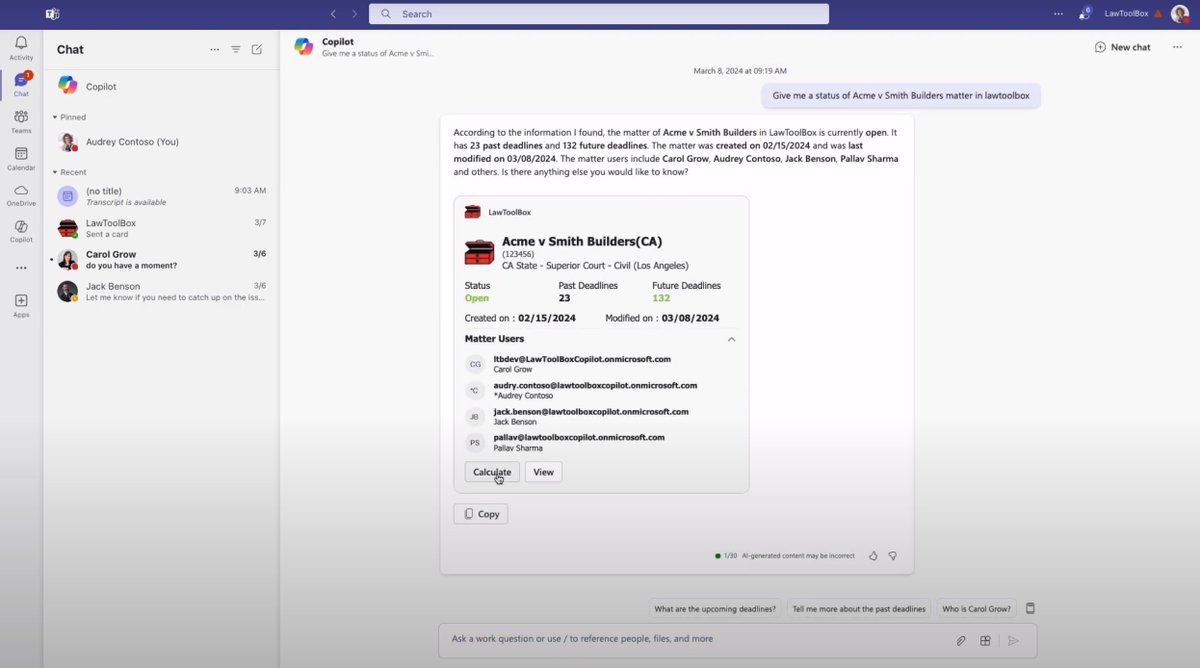The image size is (1200, 668).
Task: Open the people notifications icon with badge
Action: pyautogui.click(x=1085, y=14)
